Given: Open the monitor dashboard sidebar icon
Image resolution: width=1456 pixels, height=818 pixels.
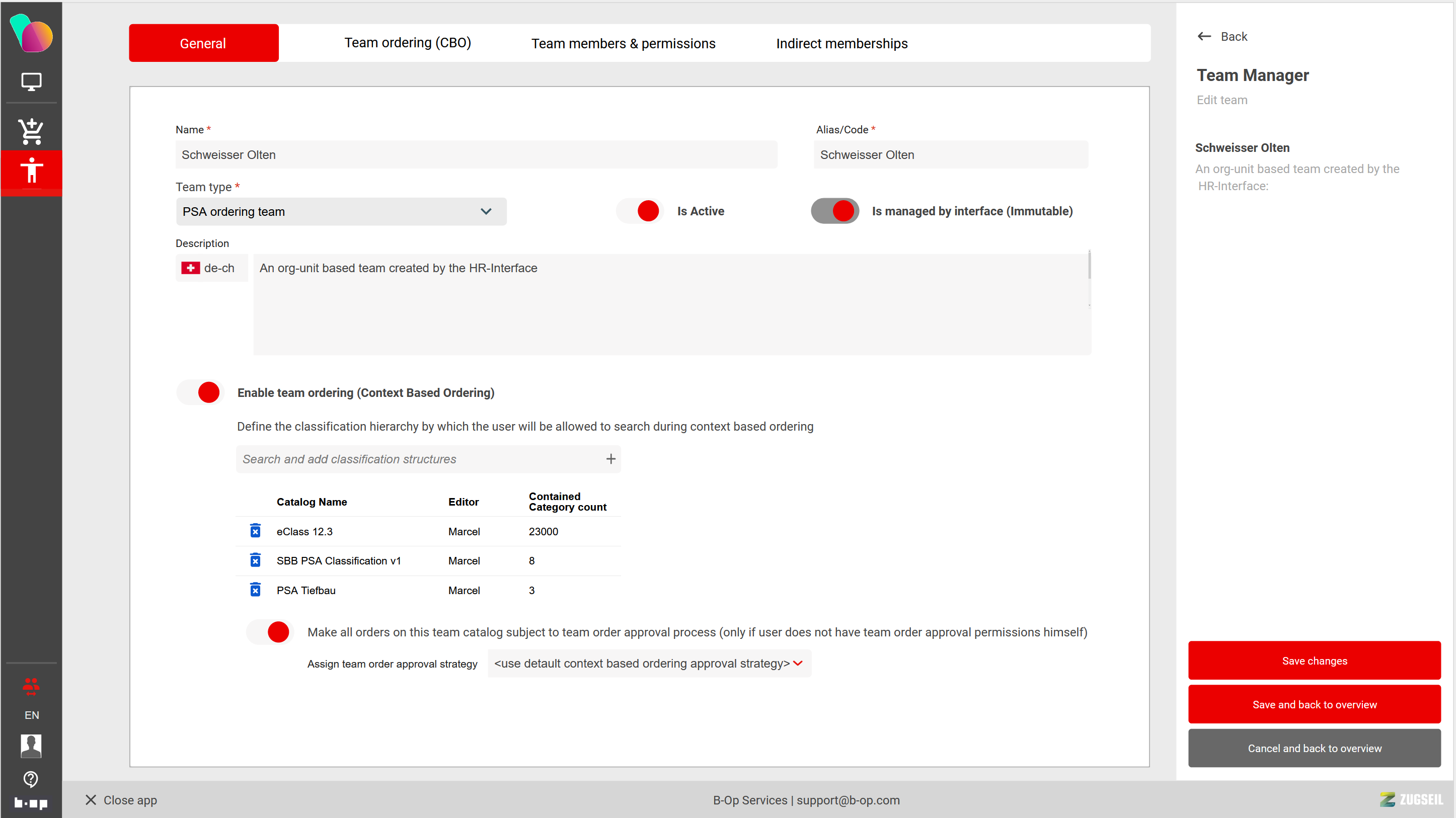Looking at the screenshot, I should 31,81.
